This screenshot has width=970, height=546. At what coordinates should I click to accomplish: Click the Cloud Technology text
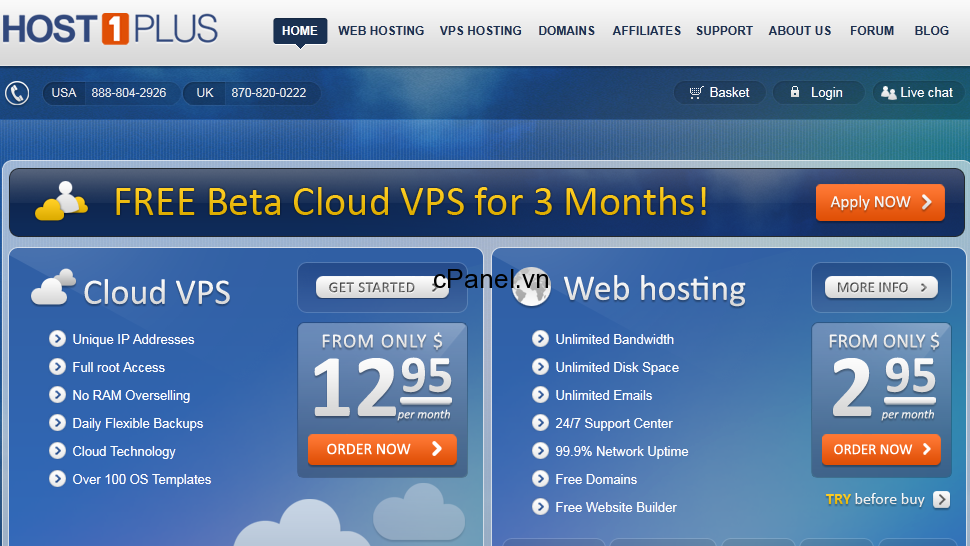(124, 451)
